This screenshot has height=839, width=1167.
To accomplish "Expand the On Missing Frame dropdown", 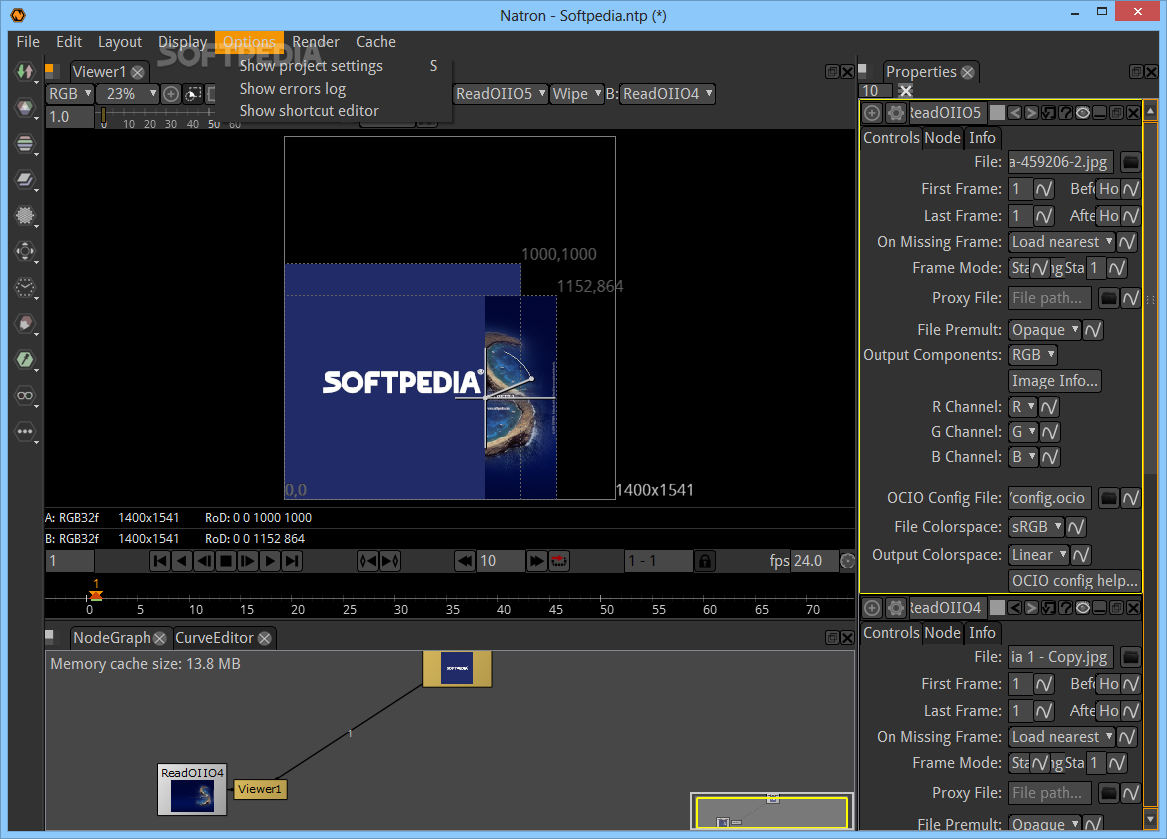I will (x=1060, y=242).
